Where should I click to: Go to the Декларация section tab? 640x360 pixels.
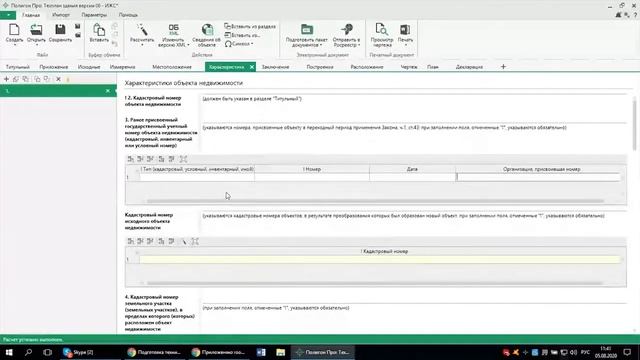coord(469,67)
